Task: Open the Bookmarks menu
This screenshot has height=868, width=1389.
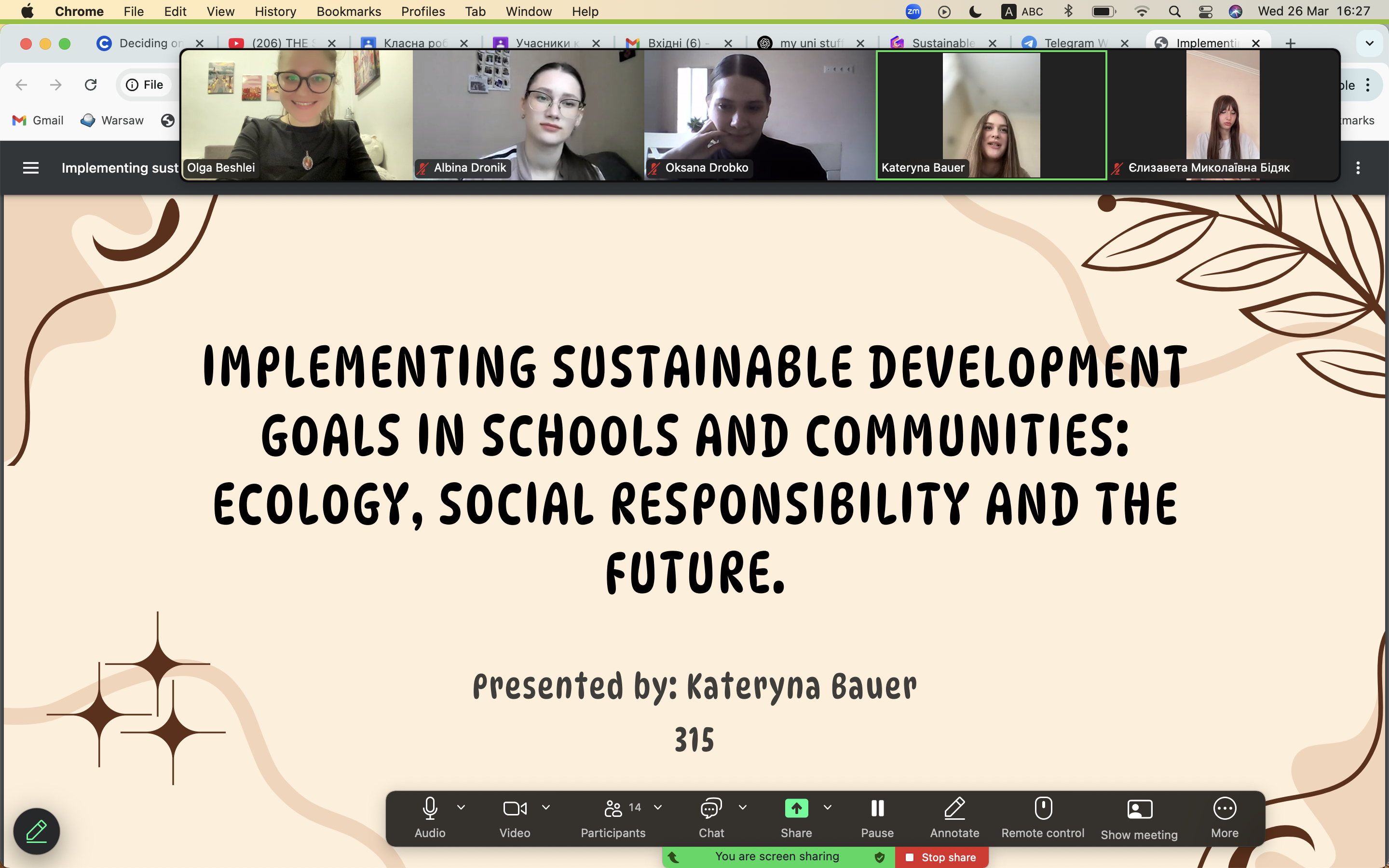Action: point(348,12)
